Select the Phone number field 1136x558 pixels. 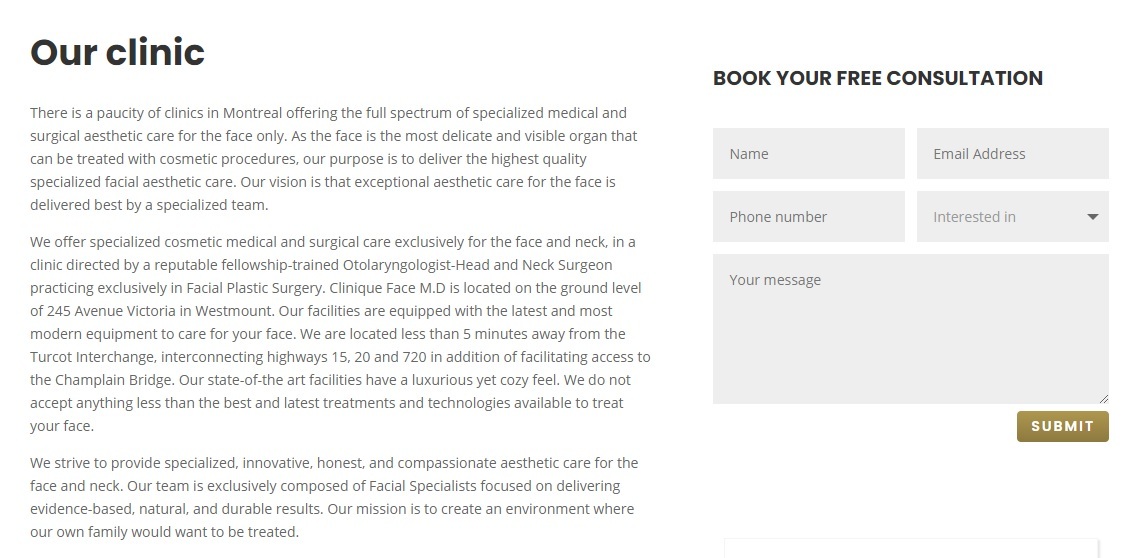[809, 217]
